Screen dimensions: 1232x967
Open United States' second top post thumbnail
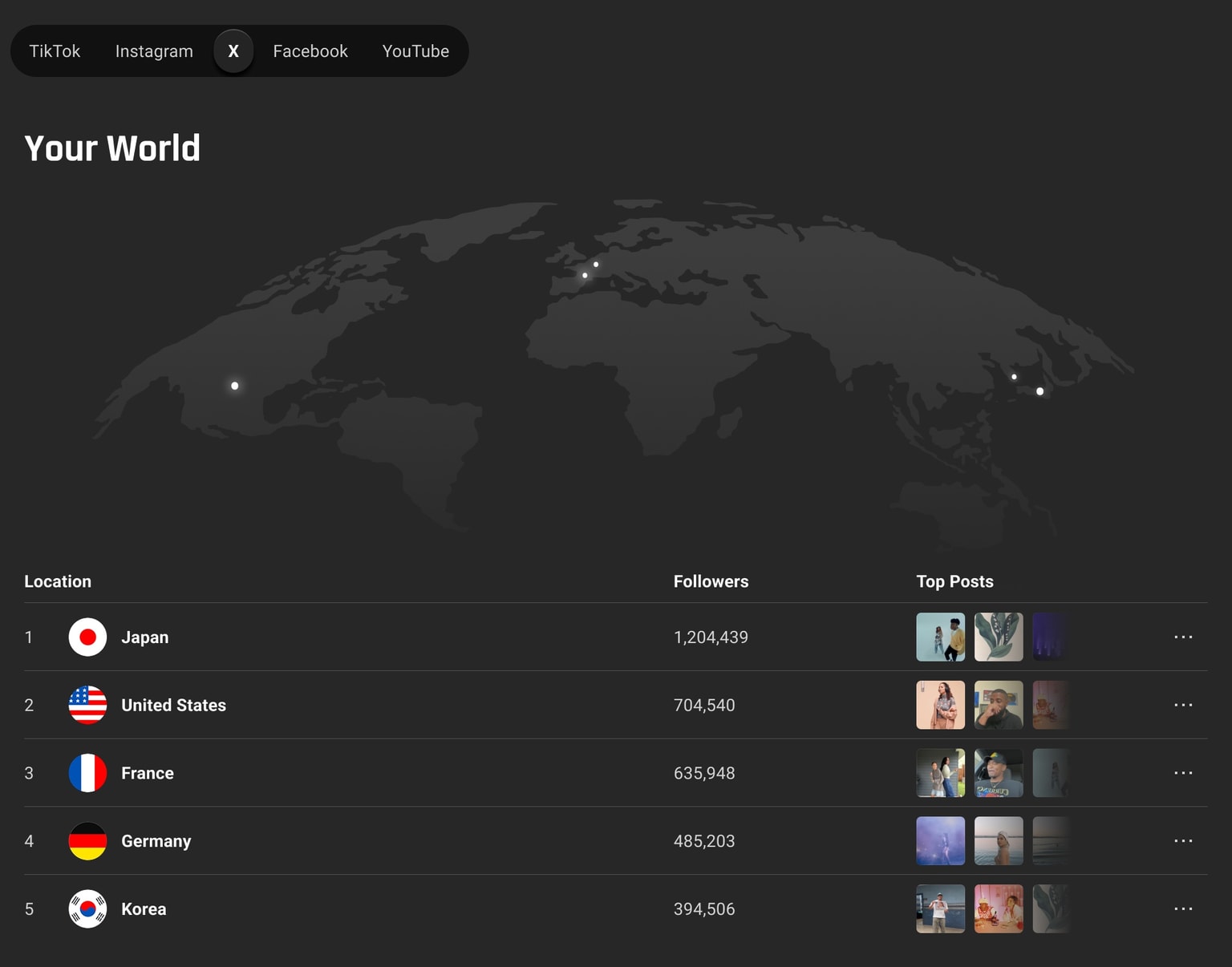999,706
